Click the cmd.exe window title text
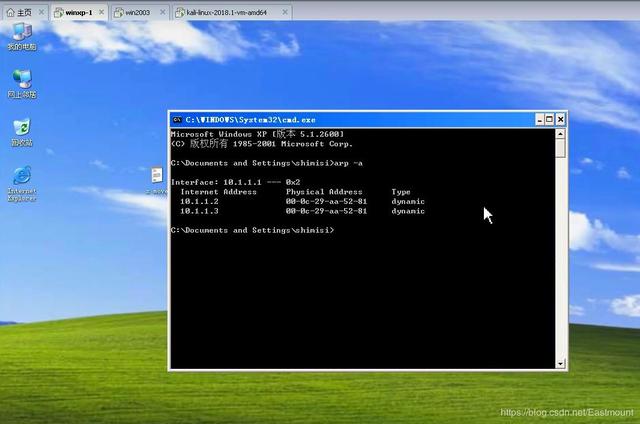The image size is (640, 424). [x=250, y=120]
